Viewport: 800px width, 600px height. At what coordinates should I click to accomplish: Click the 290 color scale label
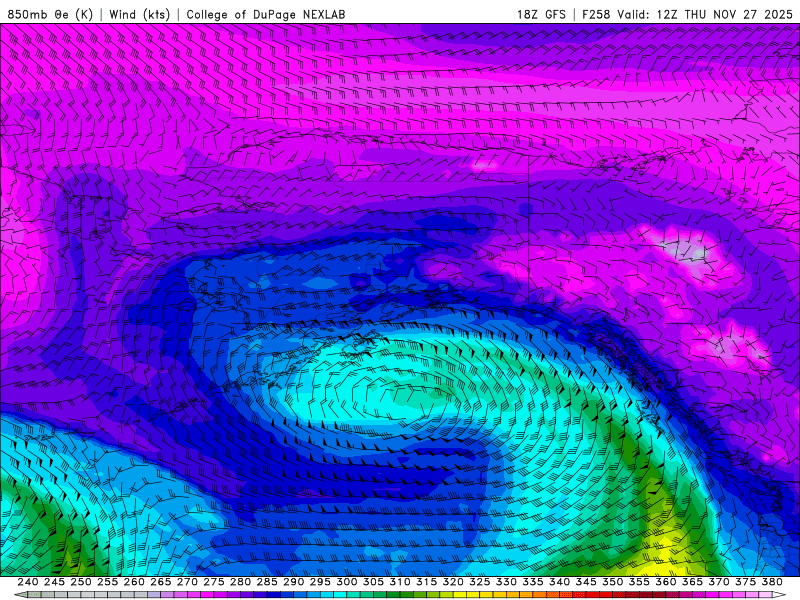tap(293, 582)
